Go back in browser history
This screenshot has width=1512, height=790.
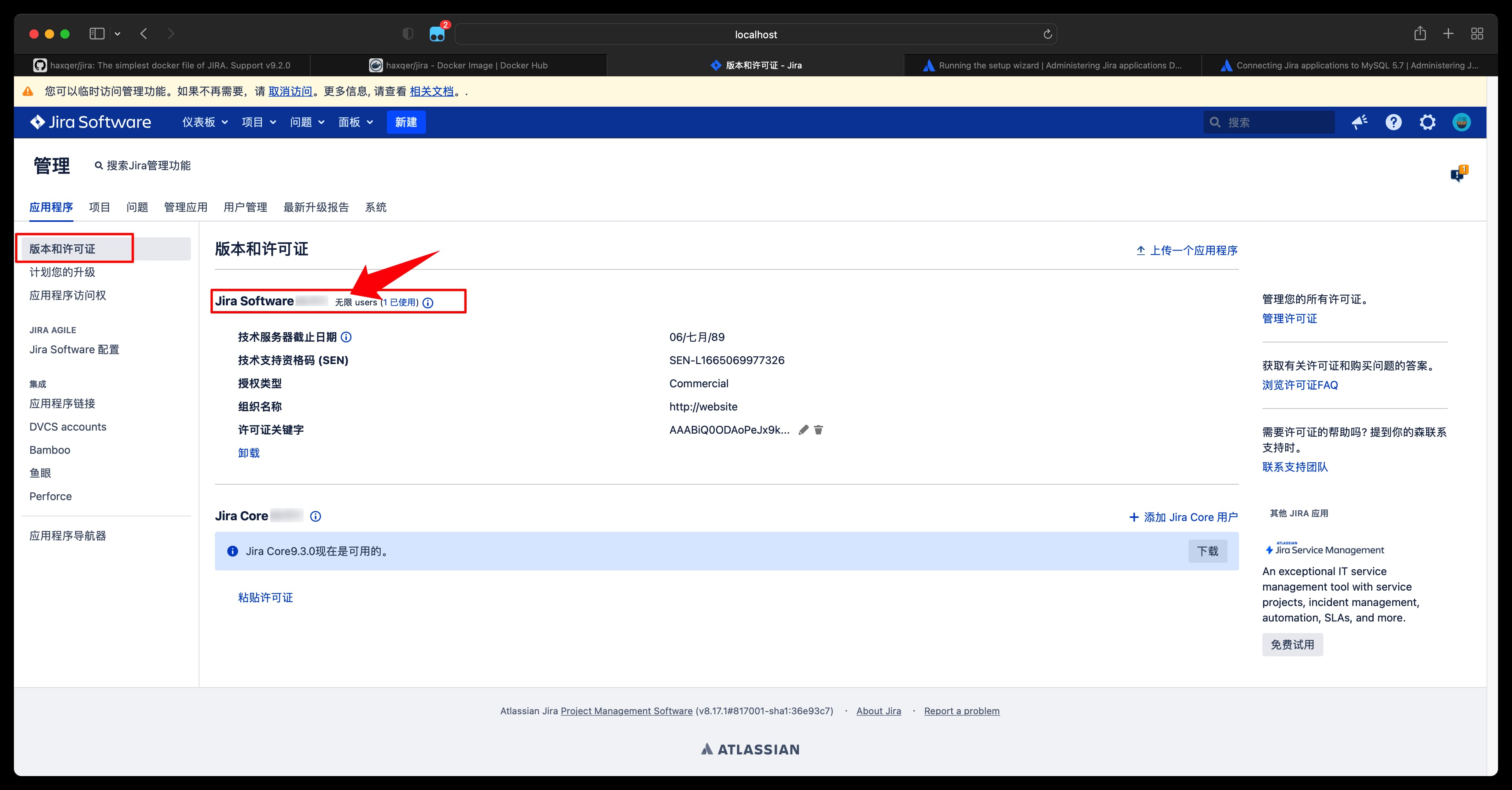[144, 34]
